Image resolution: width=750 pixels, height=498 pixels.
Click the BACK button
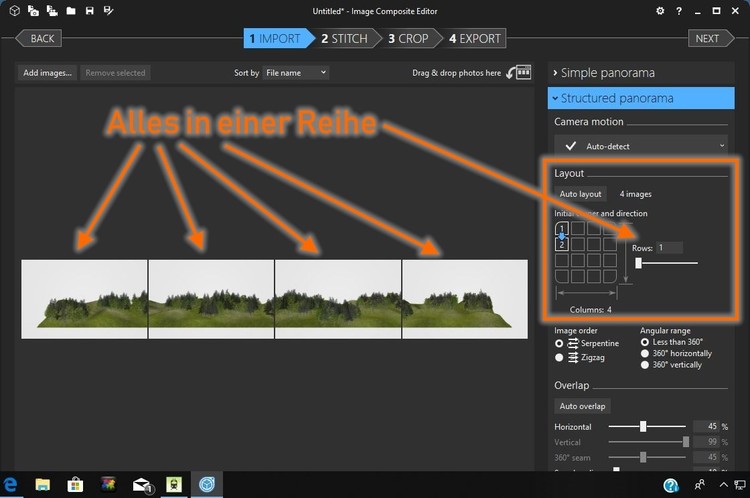click(39, 38)
